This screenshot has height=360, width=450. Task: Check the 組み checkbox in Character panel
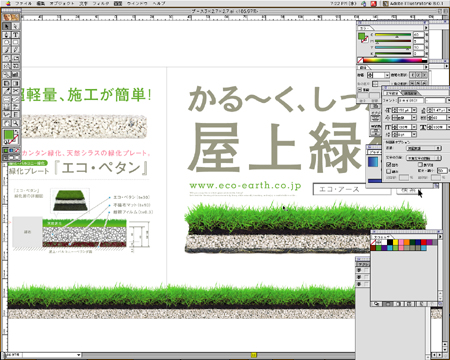pos(389,171)
